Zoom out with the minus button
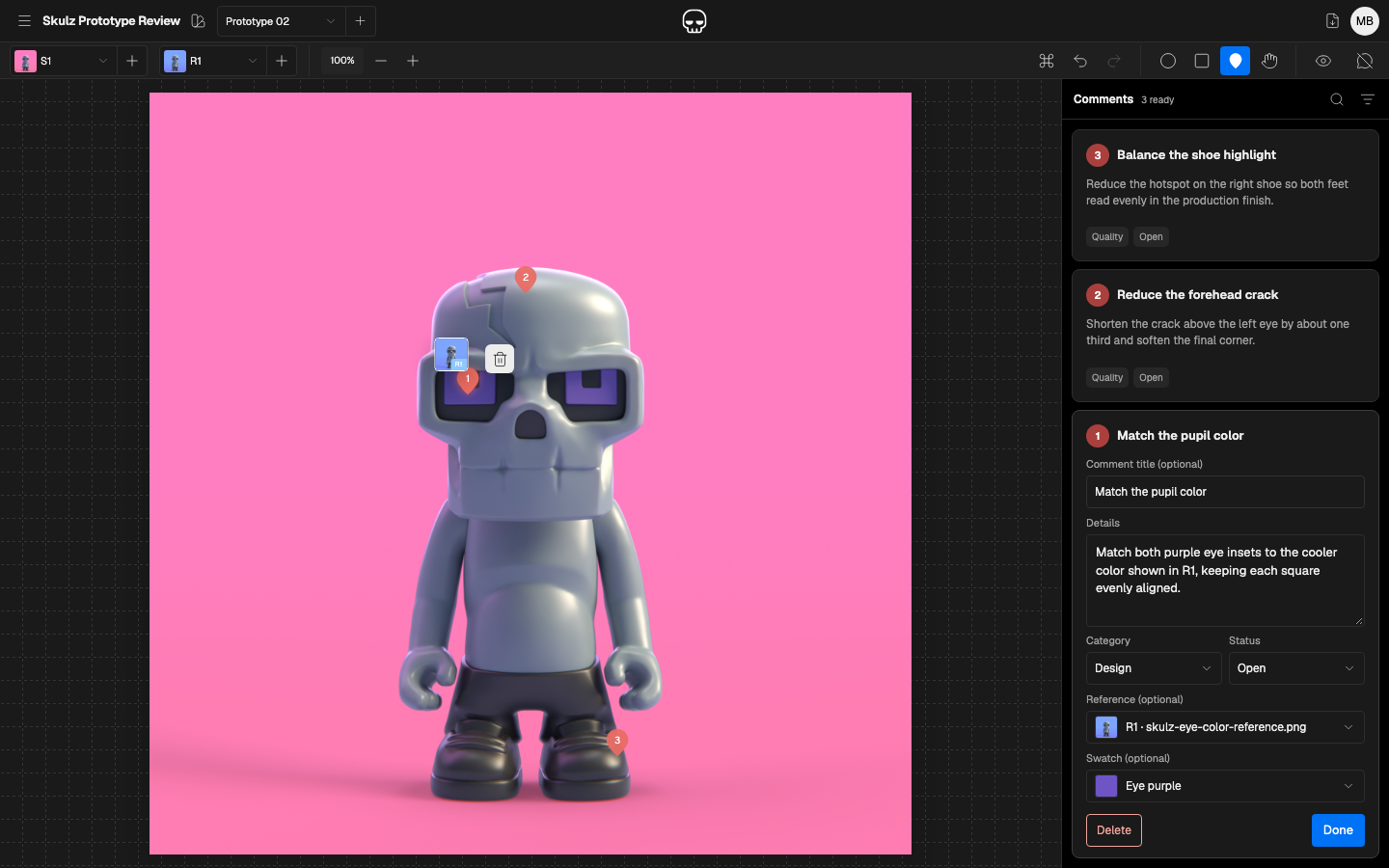 click(x=381, y=61)
